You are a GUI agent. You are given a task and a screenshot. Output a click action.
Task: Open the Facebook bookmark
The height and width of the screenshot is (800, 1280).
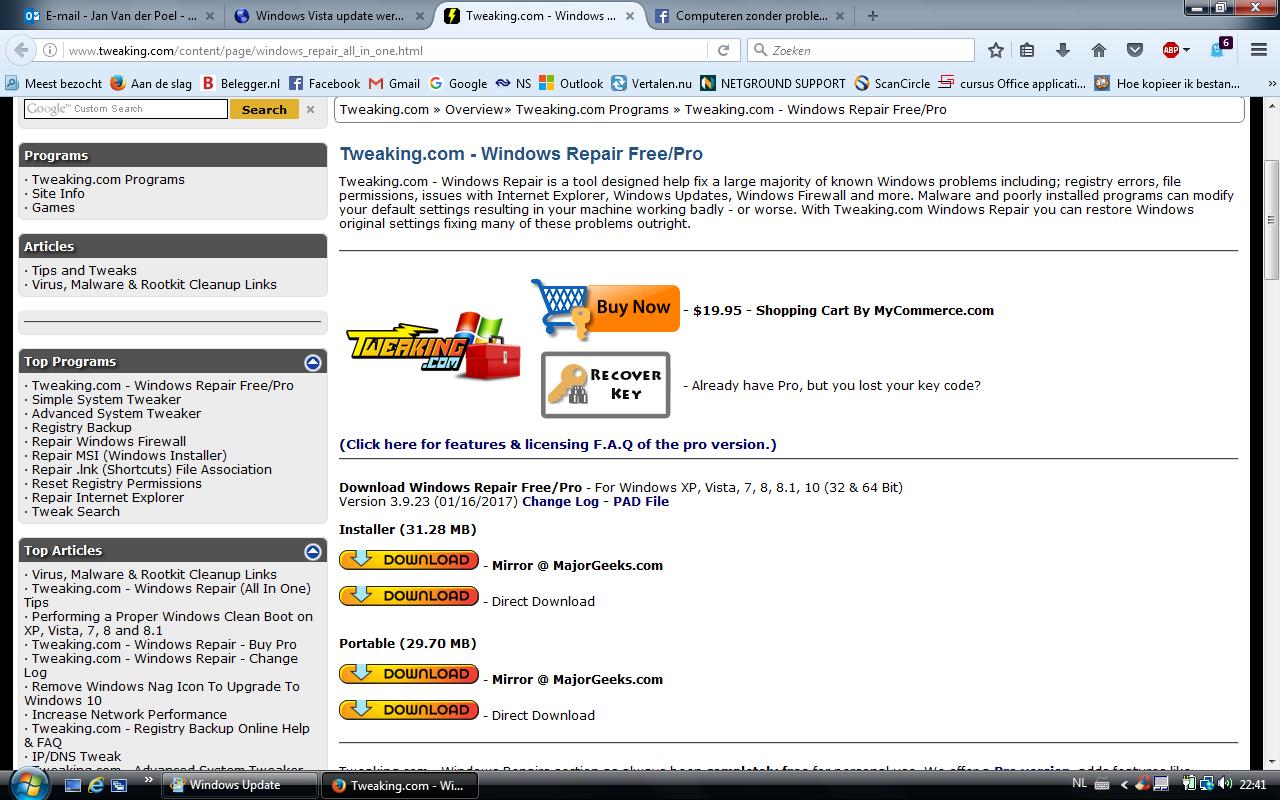click(x=324, y=83)
